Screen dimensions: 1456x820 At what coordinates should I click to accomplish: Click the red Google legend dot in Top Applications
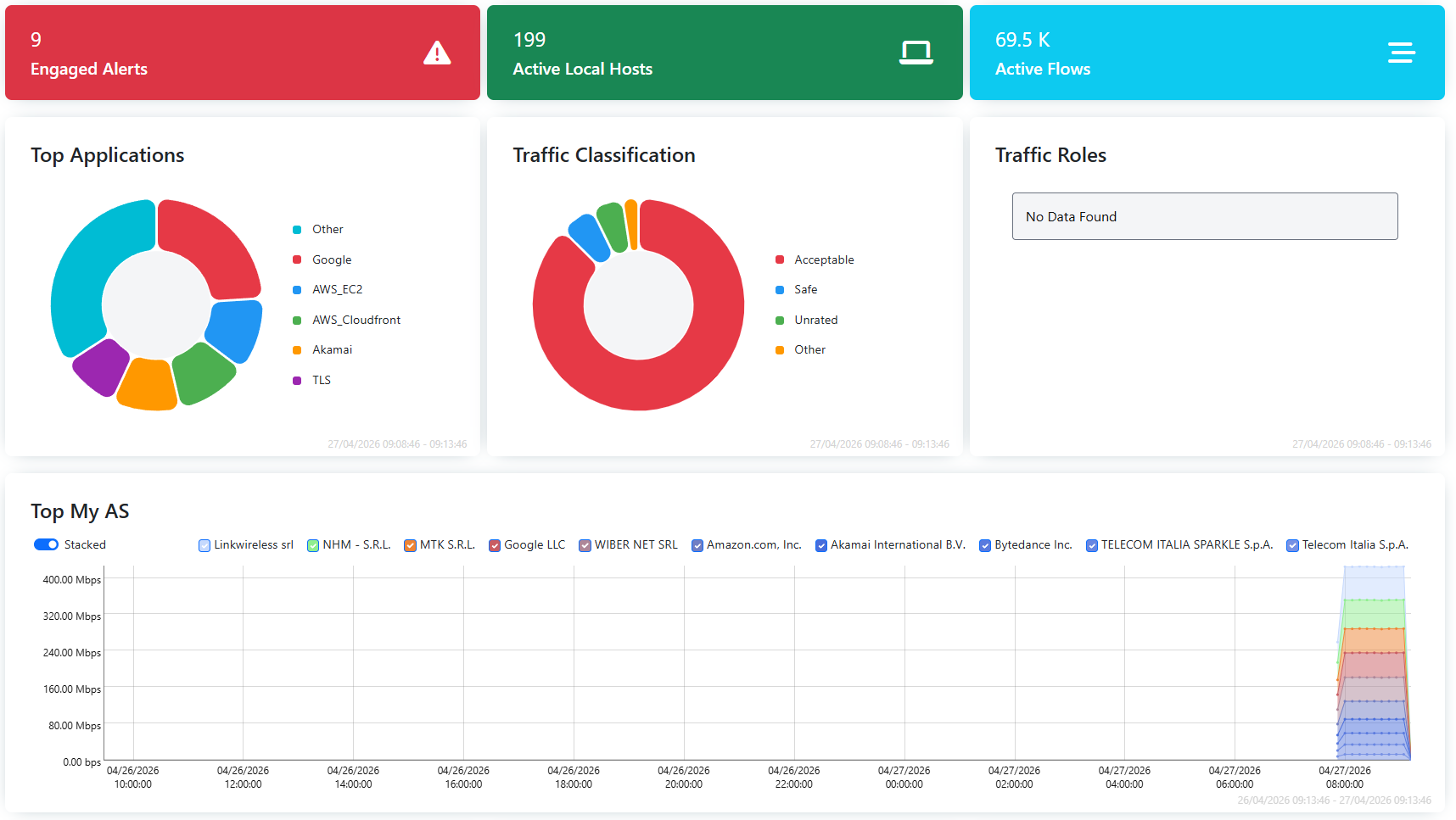click(296, 259)
